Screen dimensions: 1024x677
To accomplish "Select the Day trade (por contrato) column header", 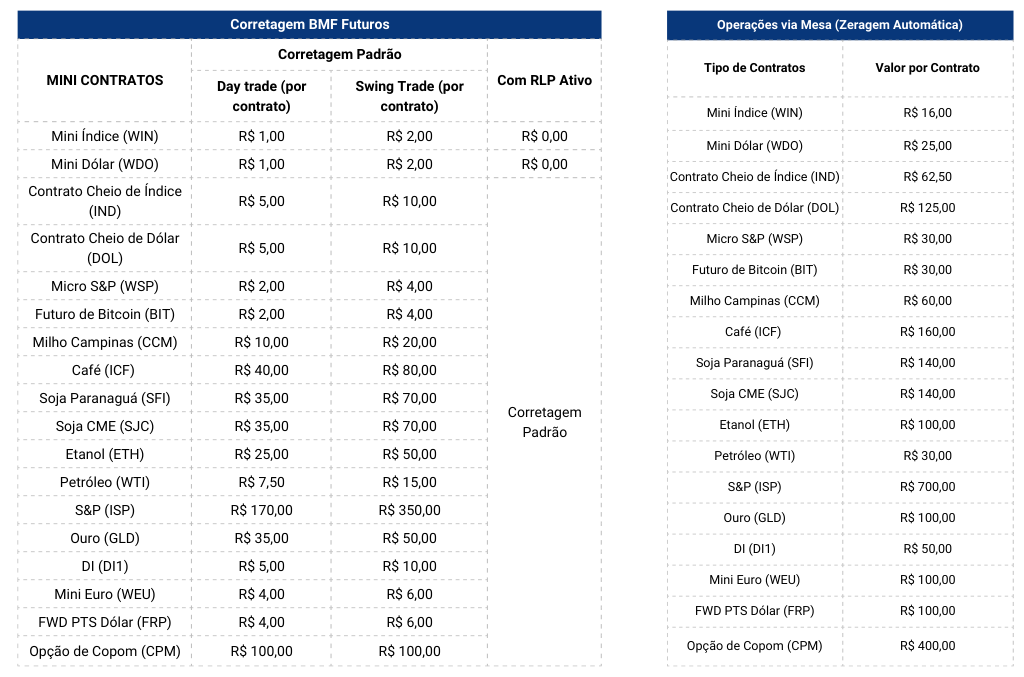I will point(261,96).
